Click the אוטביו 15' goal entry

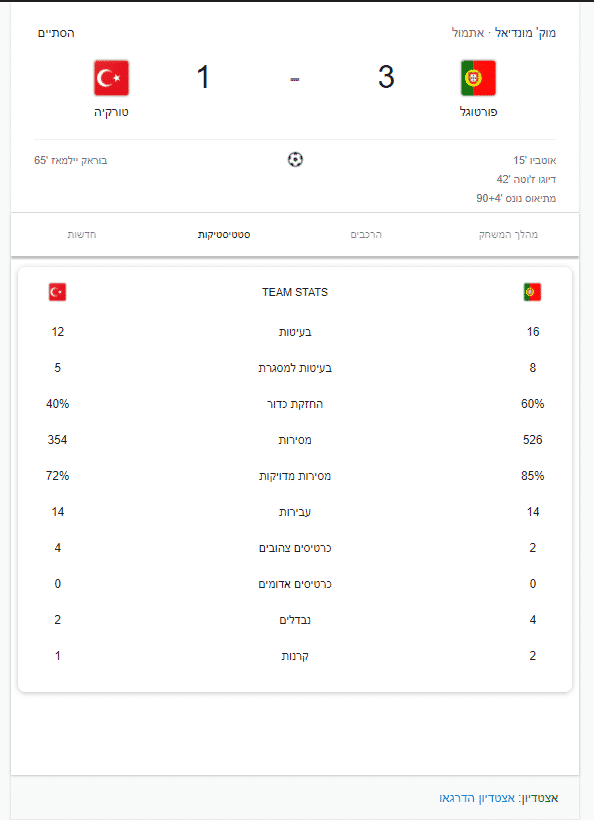[x=534, y=161]
